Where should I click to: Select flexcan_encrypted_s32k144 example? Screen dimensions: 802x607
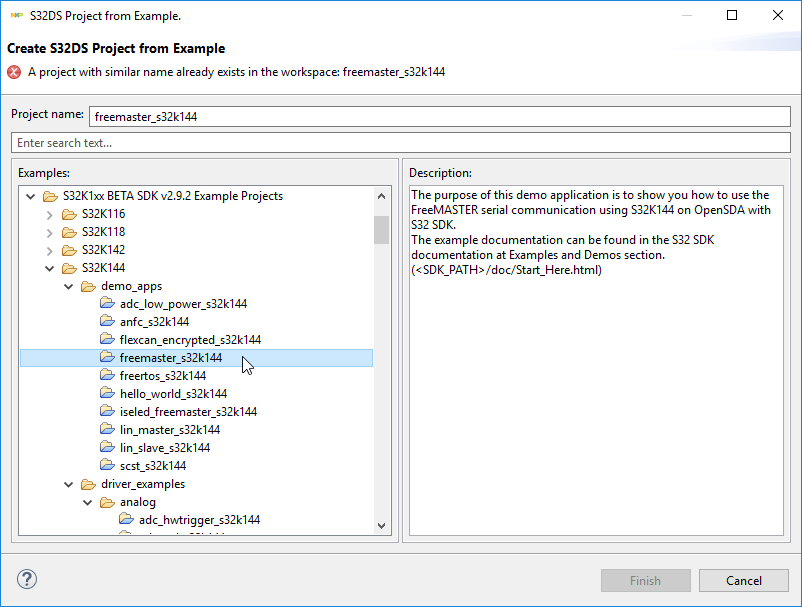(x=190, y=340)
